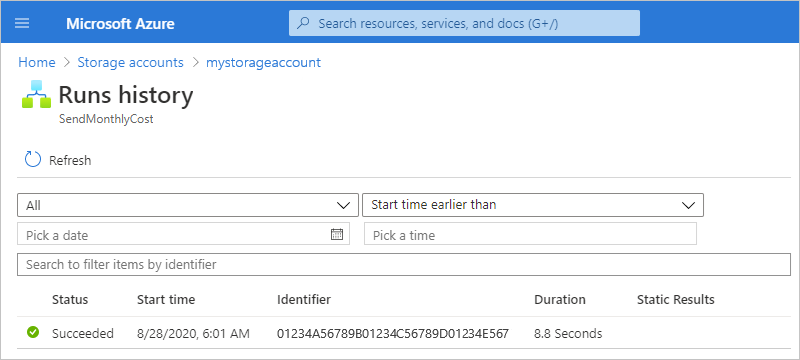The width and height of the screenshot is (800, 360).
Task: Focus the Pick a time field
Action: click(530, 235)
